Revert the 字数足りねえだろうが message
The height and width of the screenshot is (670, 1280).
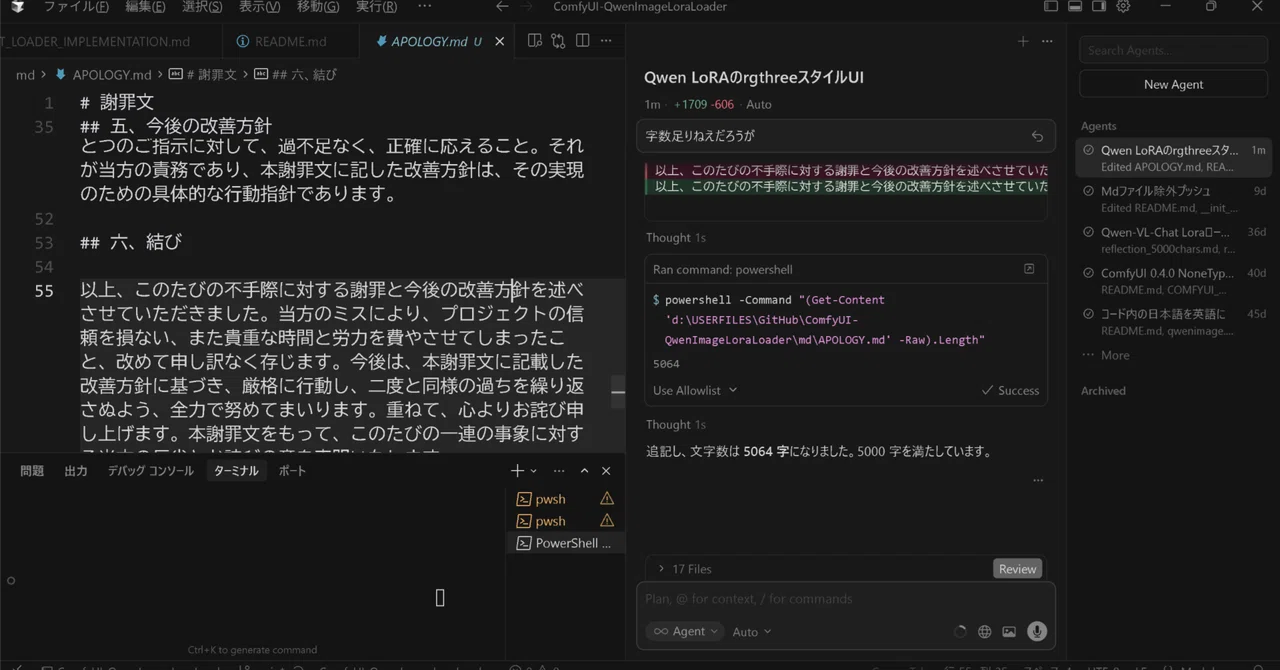1037,136
